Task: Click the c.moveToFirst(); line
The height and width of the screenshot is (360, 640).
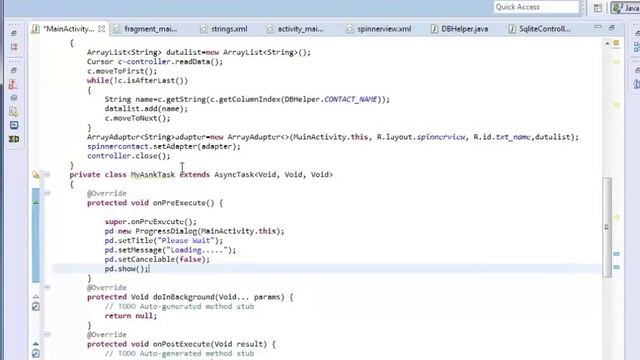Action: click(122, 71)
